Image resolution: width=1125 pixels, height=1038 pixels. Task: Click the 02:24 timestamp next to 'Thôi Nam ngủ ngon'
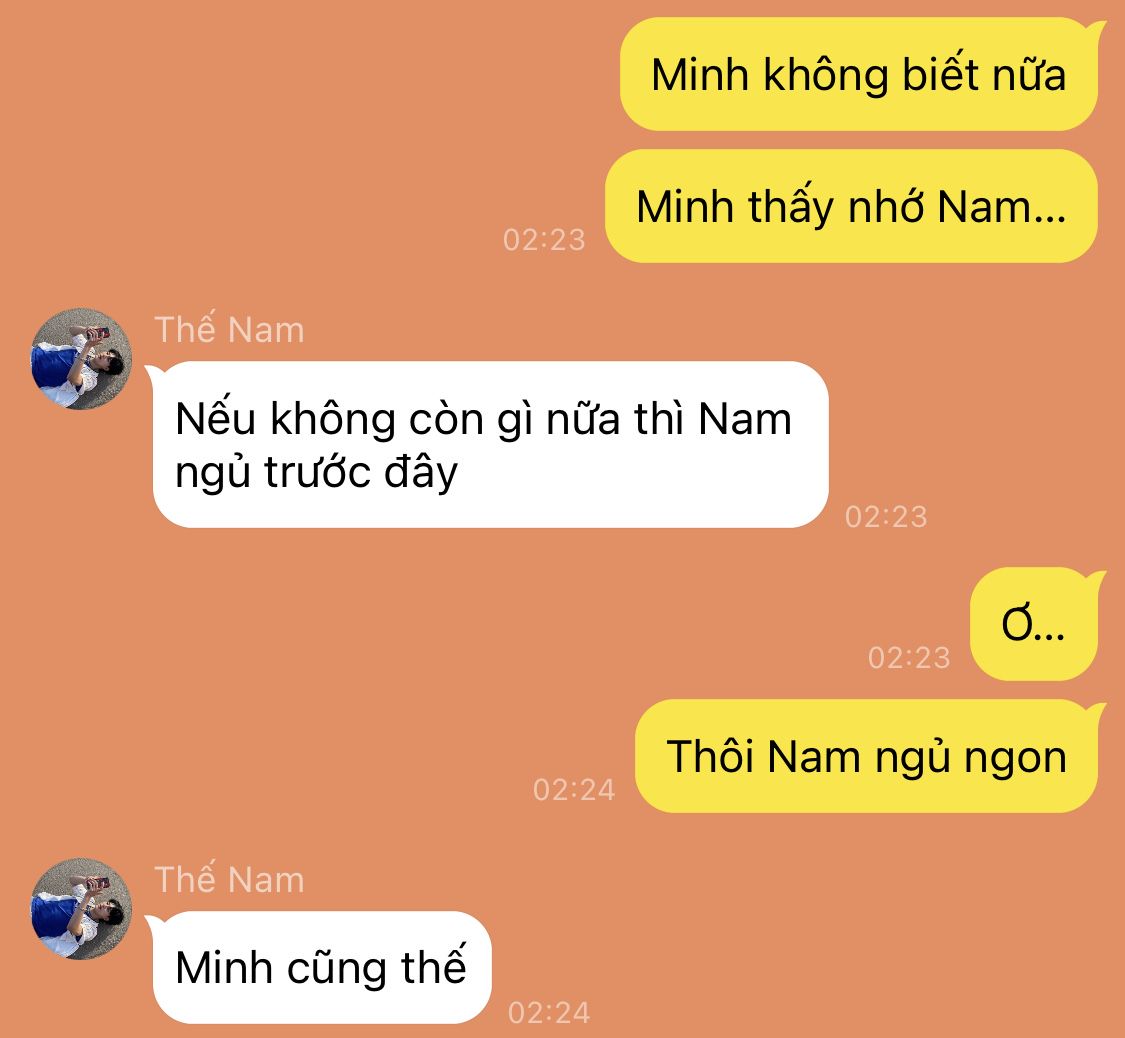(574, 790)
